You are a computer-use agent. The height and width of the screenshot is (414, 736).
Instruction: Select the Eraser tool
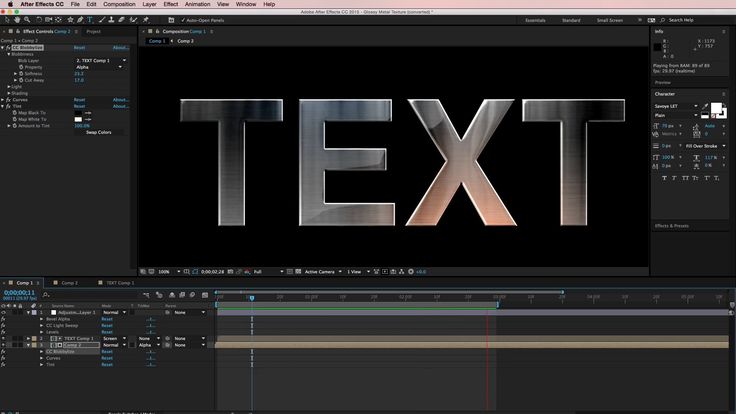click(x=122, y=20)
